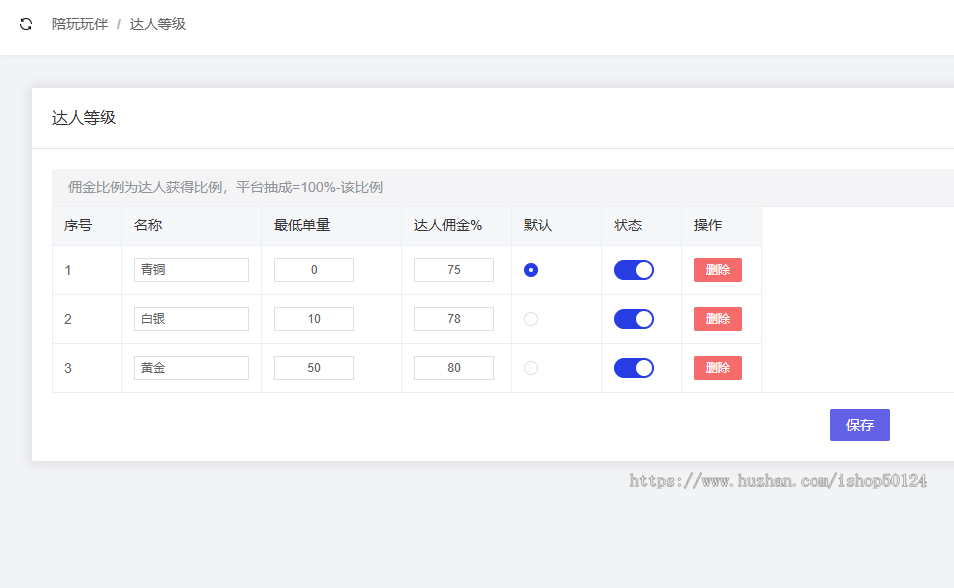
Task: Click row number 1 in the table
Action: click(x=68, y=270)
